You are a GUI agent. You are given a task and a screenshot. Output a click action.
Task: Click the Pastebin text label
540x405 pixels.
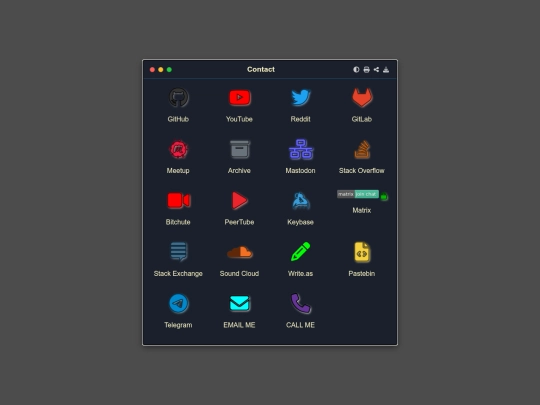tap(362, 273)
